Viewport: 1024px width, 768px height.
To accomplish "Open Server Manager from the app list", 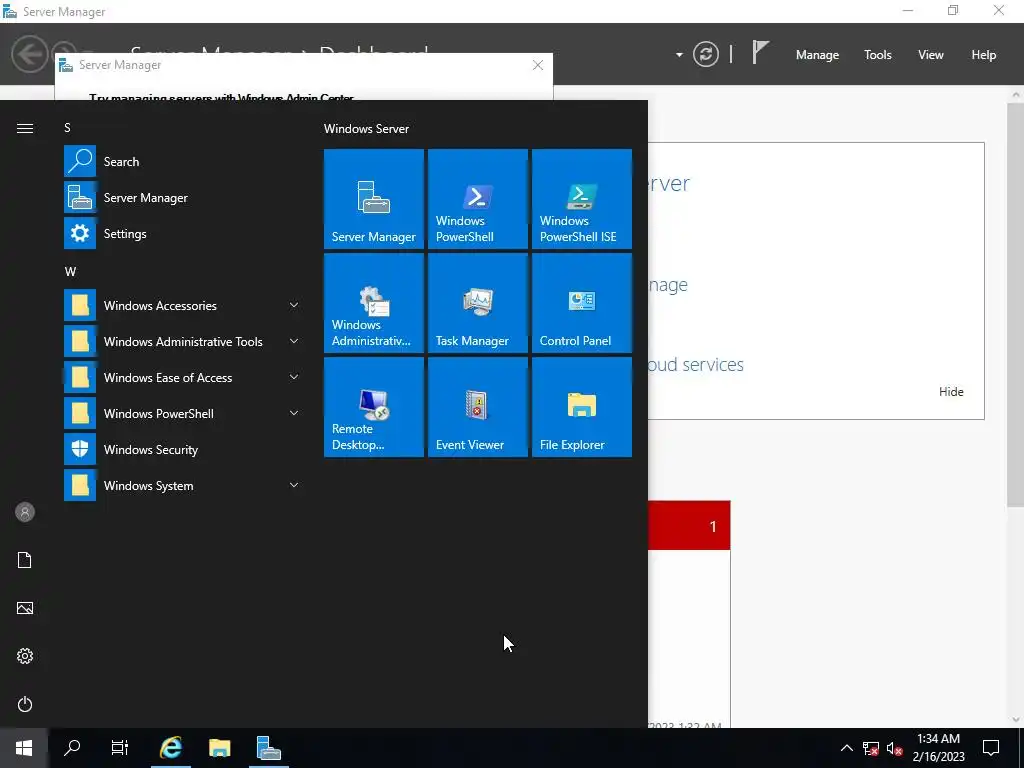I will coord(183,197).
